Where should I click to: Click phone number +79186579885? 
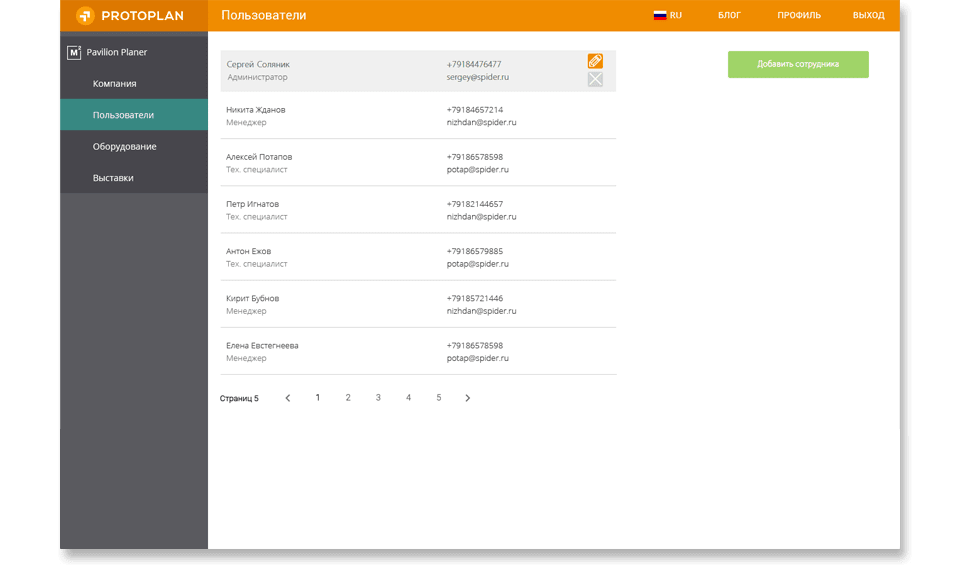click(474, 251)
